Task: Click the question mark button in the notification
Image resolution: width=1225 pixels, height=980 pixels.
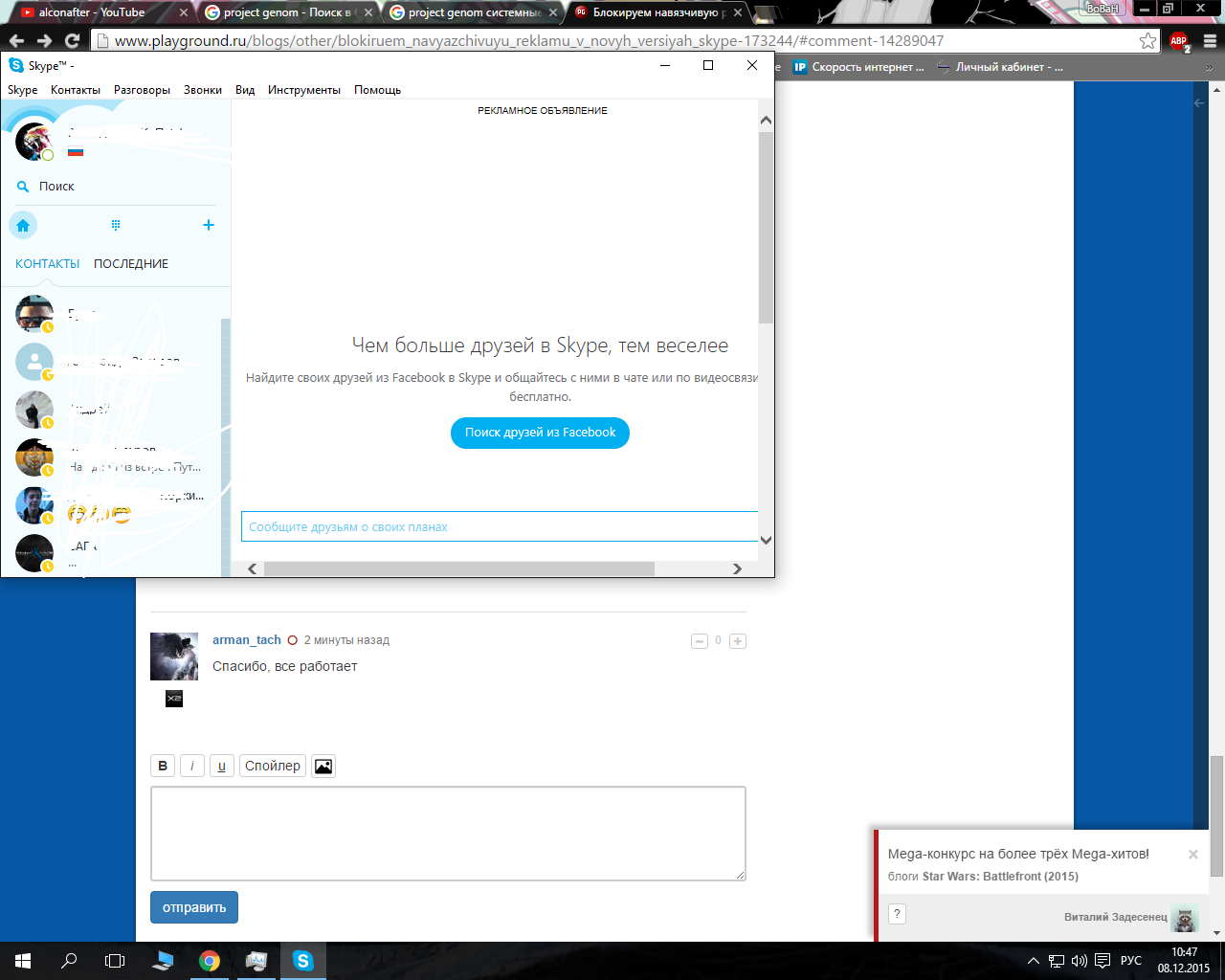Action: 897,914
